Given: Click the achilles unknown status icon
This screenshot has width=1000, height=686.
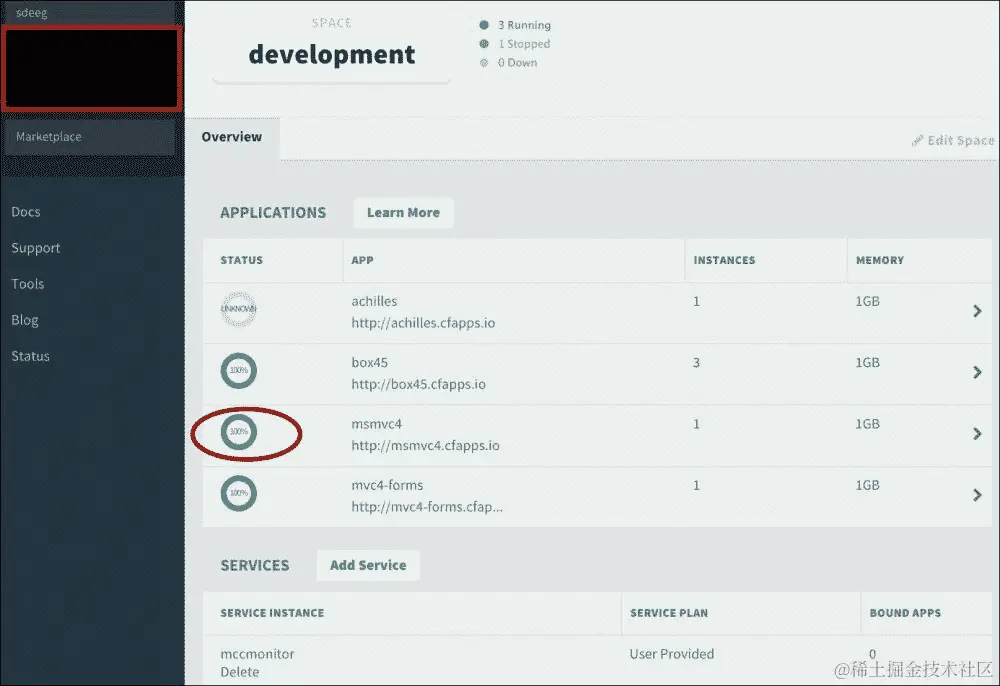Looking at the screenshot, I should pos(239,309).
